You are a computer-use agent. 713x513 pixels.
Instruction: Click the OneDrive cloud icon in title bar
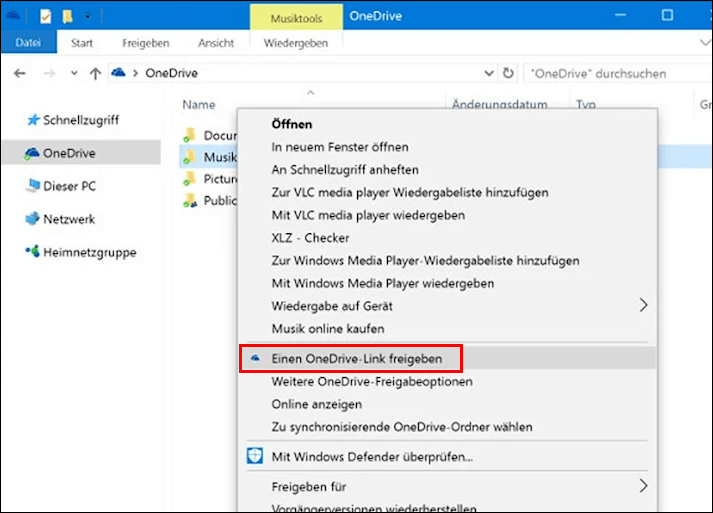pos(12,16)
